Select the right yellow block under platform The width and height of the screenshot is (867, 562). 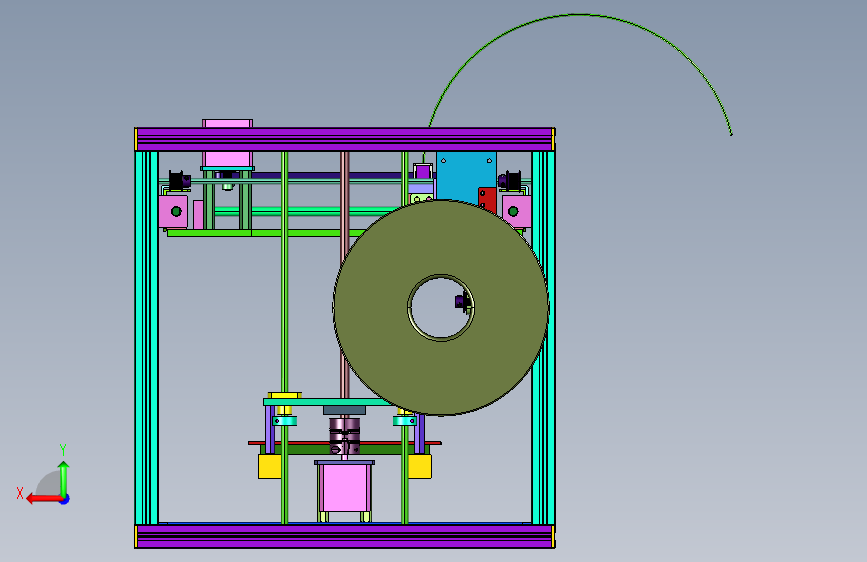pos(420,466)
